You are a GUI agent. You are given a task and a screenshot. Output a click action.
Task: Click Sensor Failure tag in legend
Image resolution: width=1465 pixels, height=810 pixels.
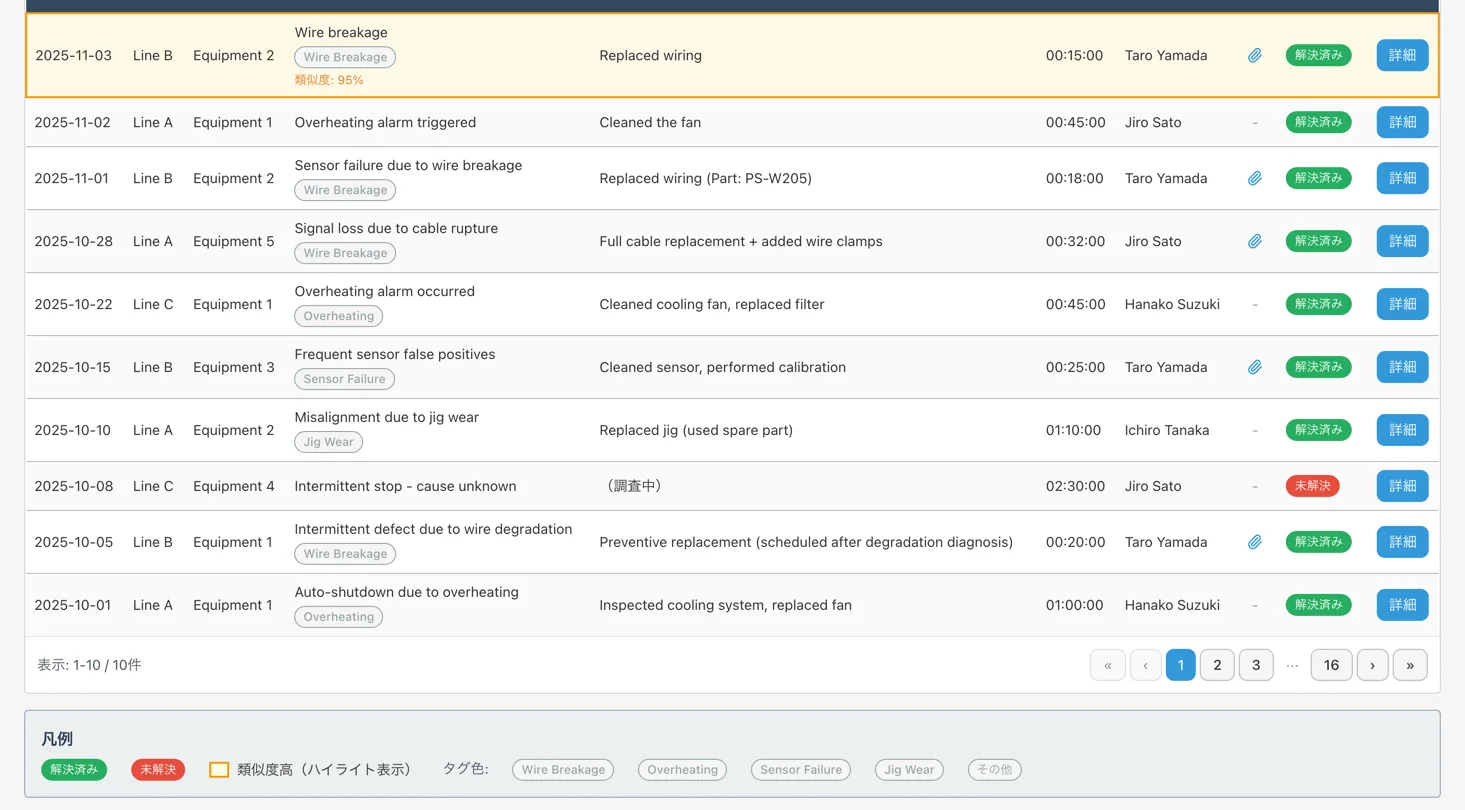pos(801,770)
